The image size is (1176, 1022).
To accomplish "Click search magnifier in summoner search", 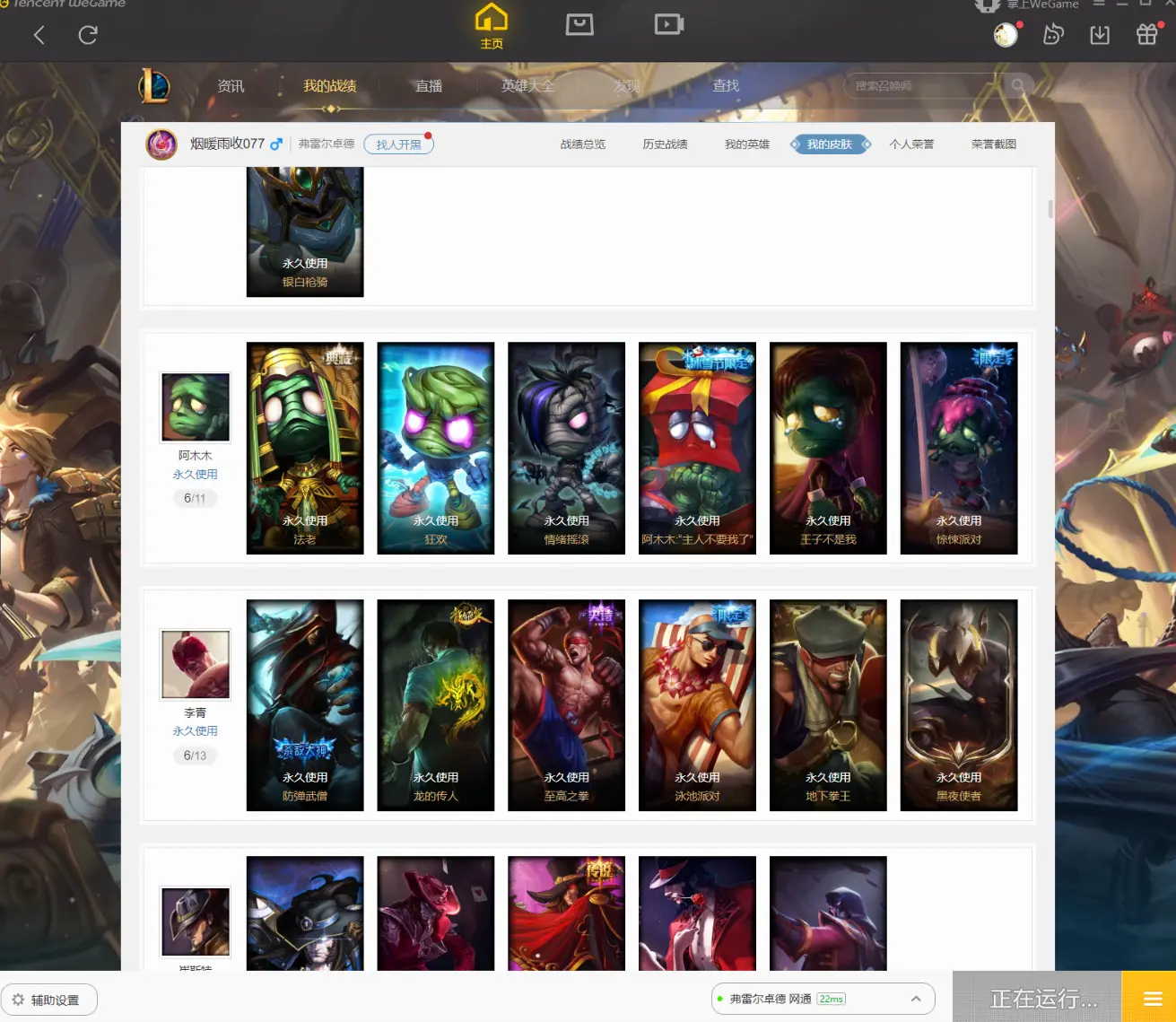I will (x=1018, y=85).
